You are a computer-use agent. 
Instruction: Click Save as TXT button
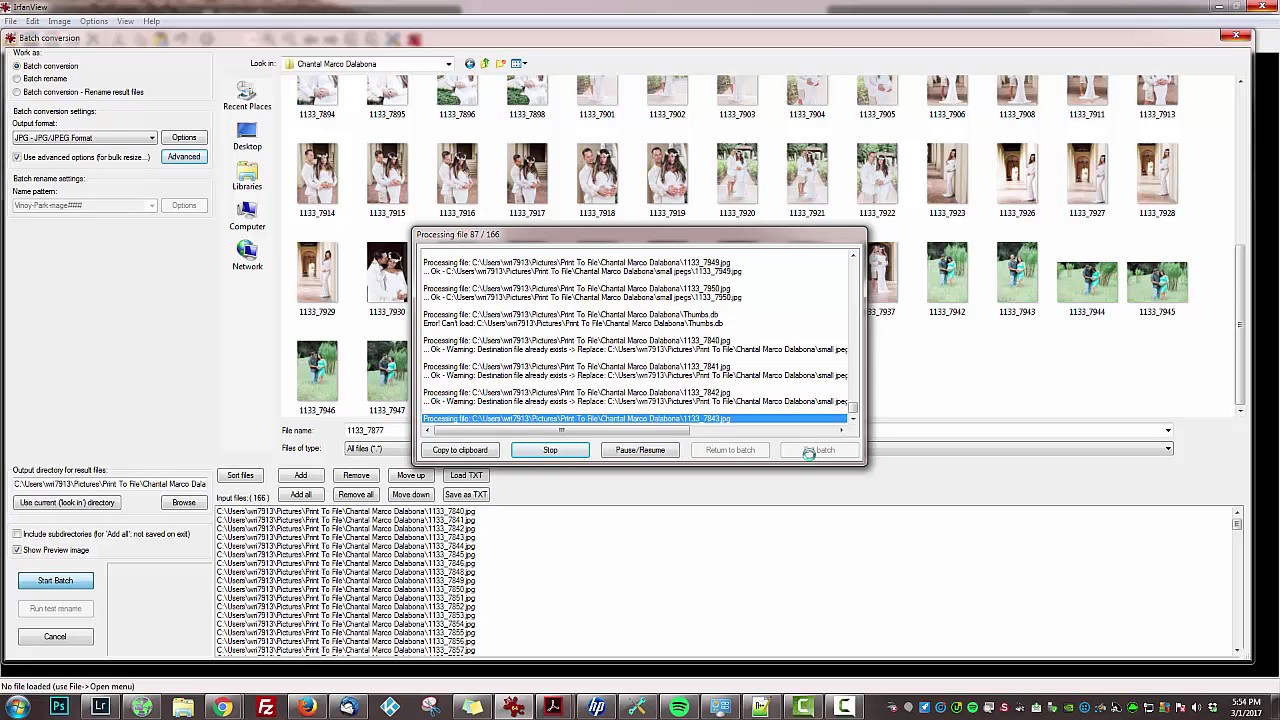pos(466,495)
